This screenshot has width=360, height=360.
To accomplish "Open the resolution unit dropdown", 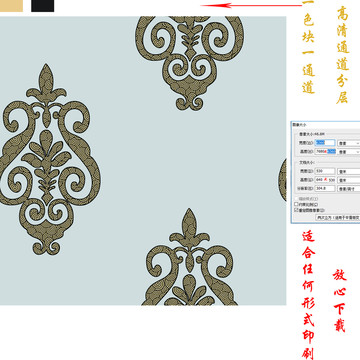I will pyautogui.click(x=349, y=189).
